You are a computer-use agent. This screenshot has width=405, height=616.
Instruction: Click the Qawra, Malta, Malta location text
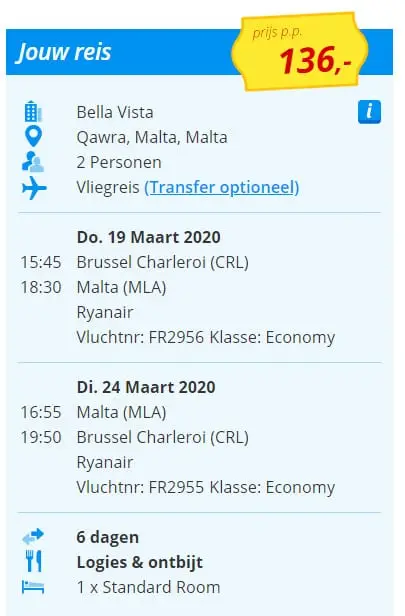point(152,138)
